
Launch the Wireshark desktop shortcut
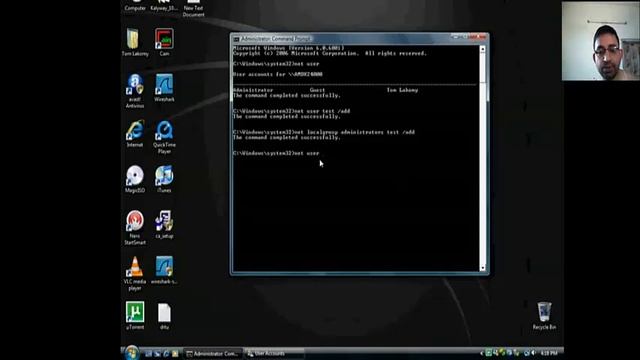click(164, 88)
